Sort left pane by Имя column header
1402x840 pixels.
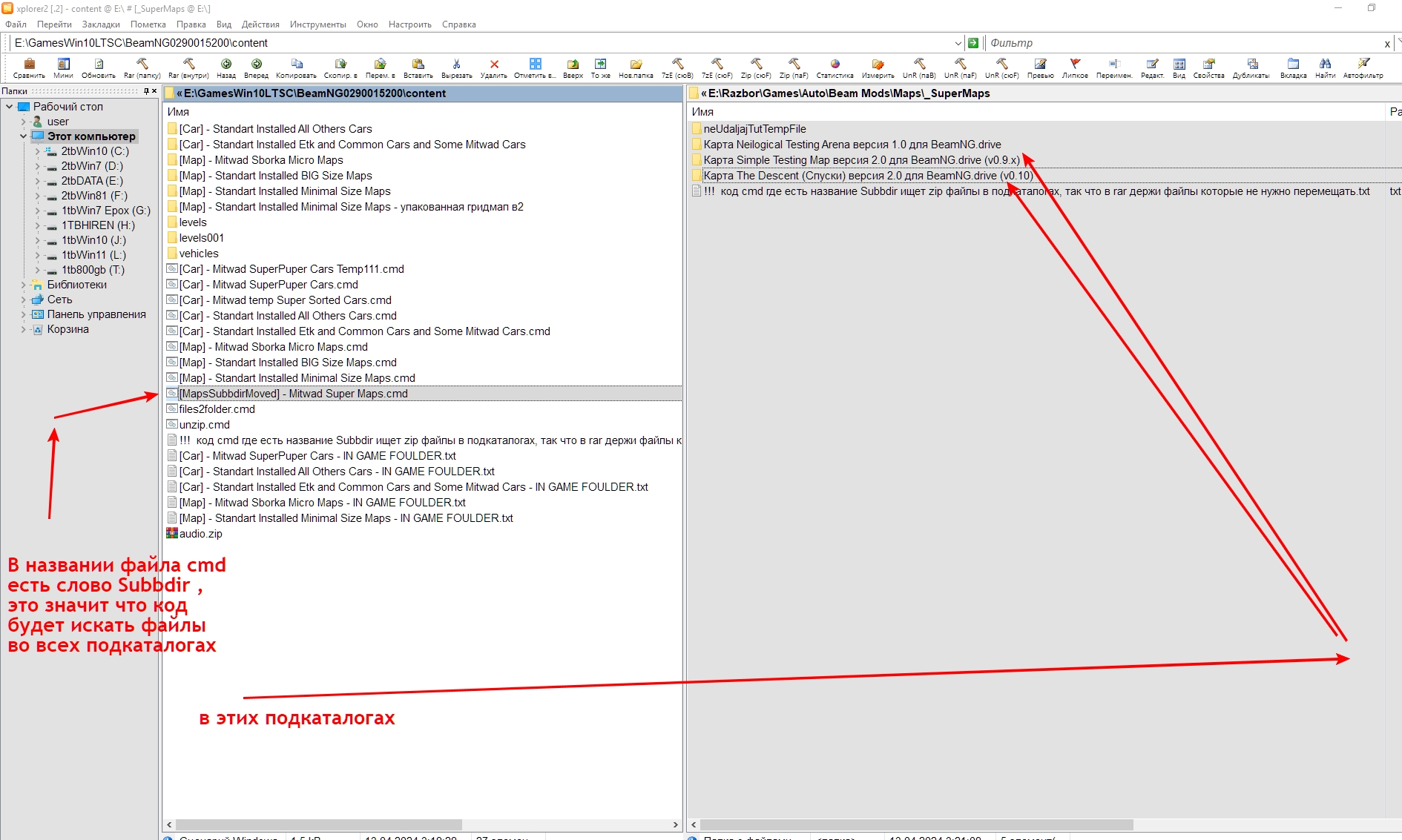click(178, 112)
